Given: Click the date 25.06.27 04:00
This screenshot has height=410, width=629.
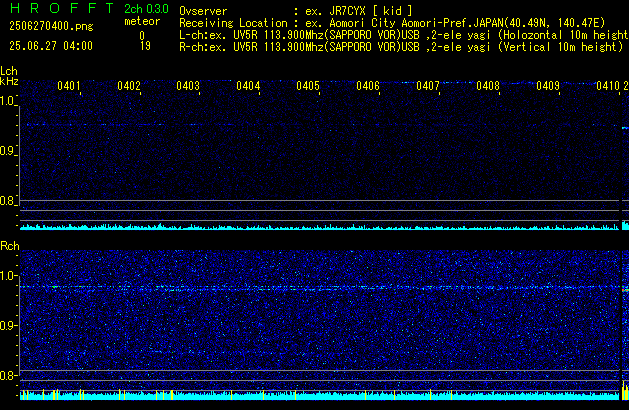Looking at the screenshot, I should point(51,46).
